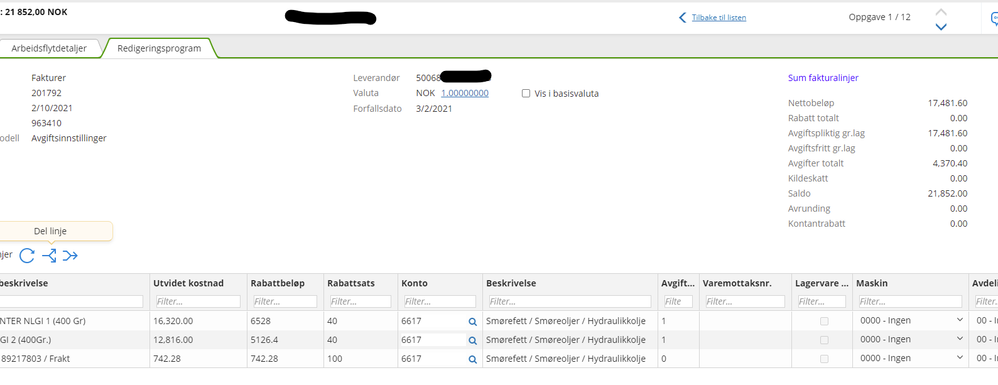Open account lookup in Frakt row
Image resolution: width=998 pixels, height=385 pixels.
472,360
